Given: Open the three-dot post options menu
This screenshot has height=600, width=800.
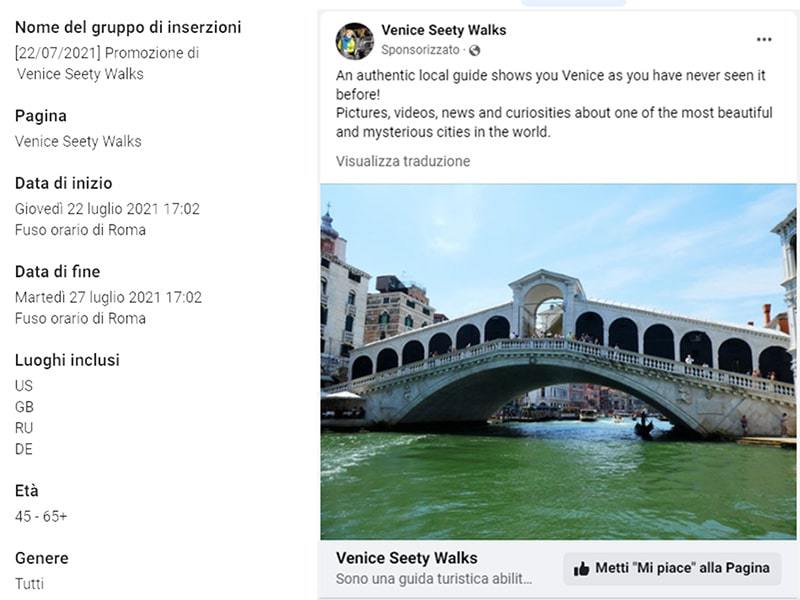Looking at the screenshot, I should pos(764,40).
